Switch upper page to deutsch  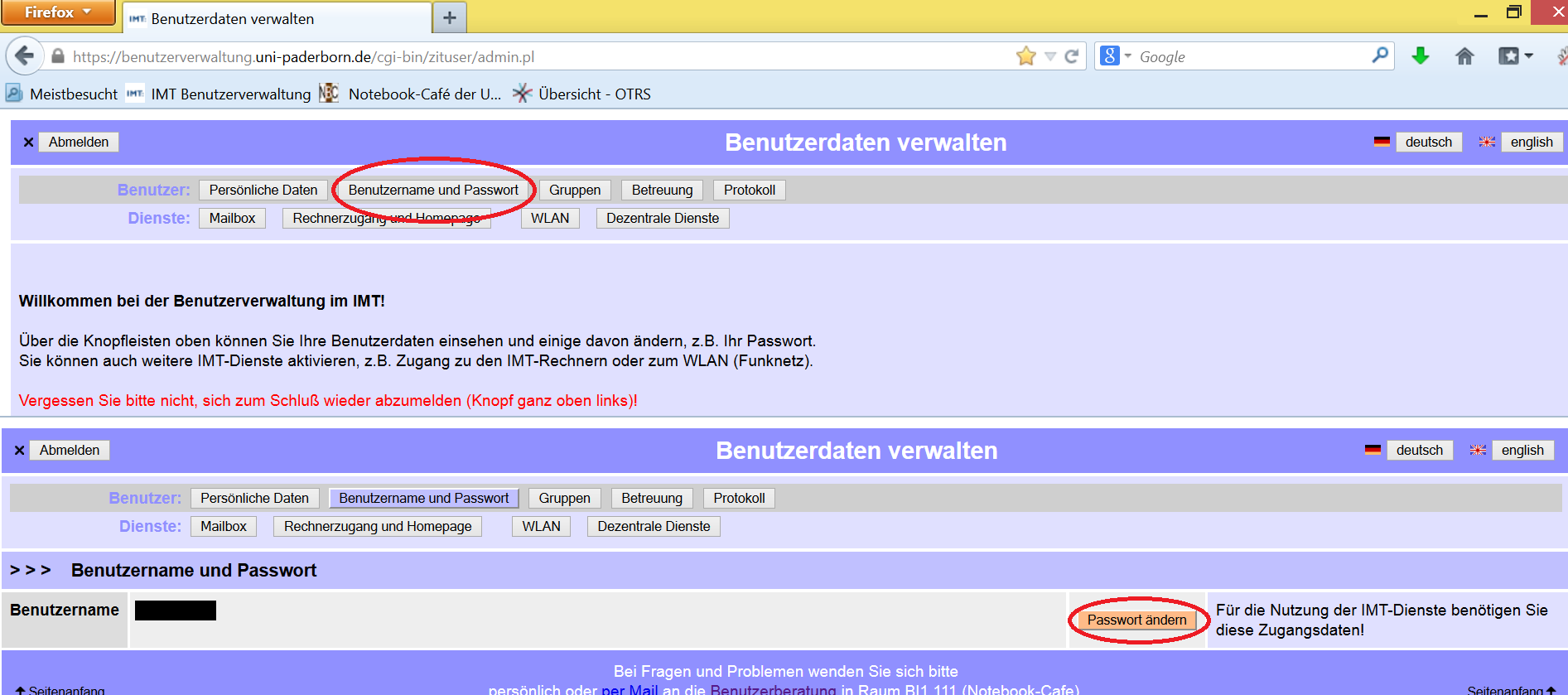(x=1429, y=142)
